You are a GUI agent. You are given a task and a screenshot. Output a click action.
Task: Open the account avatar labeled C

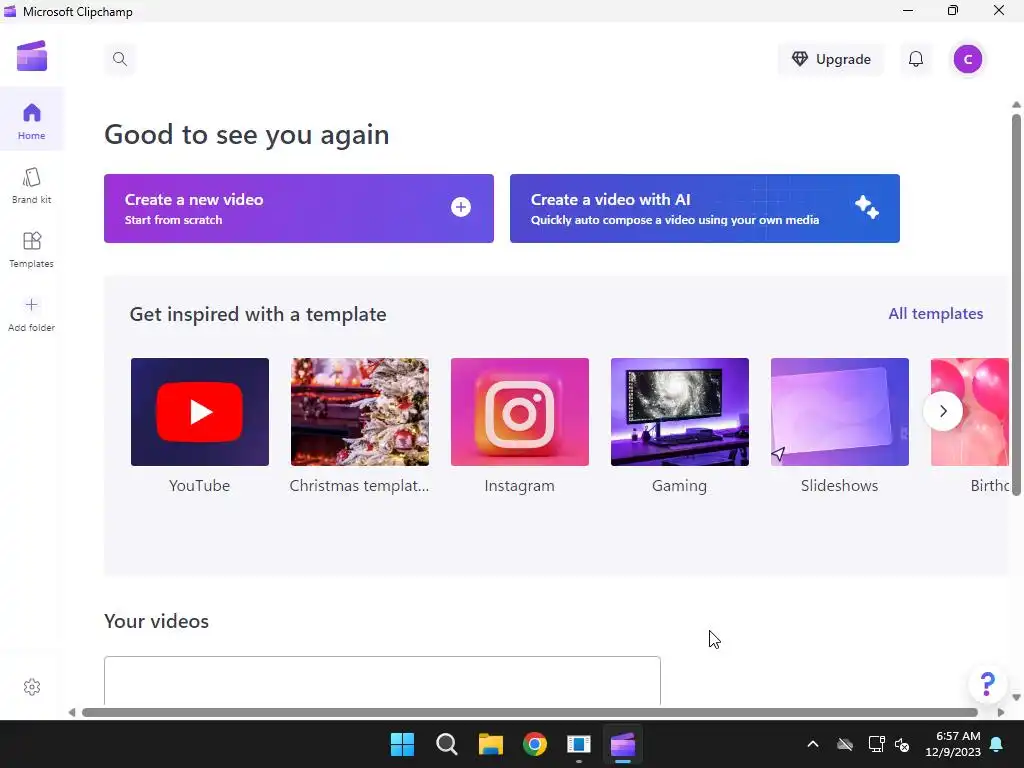coord(967,59)
